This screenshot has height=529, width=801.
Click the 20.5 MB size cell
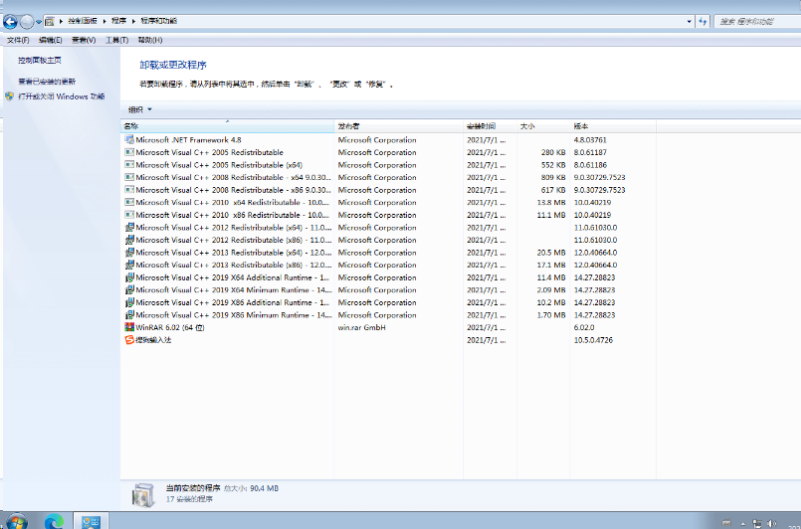[x=551, y=252]
